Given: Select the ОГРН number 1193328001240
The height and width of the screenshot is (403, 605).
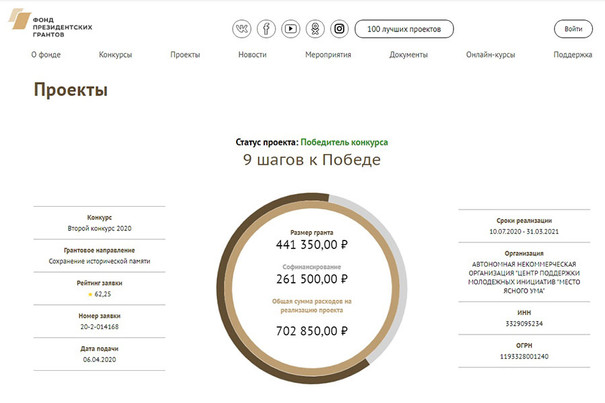Looking at the screenshot, I should coord(524,356).
